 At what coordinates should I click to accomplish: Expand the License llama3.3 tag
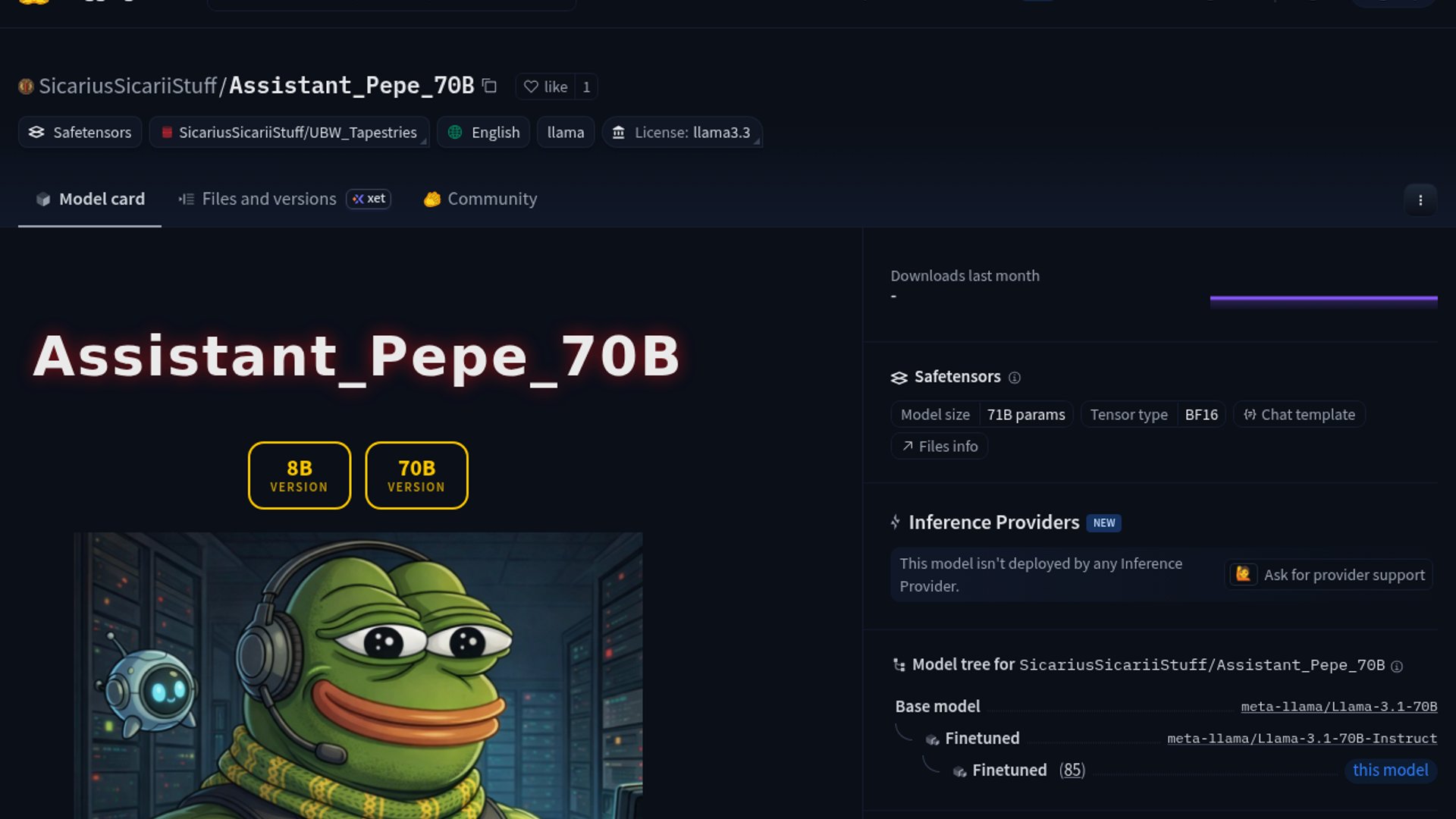[682, 132]
